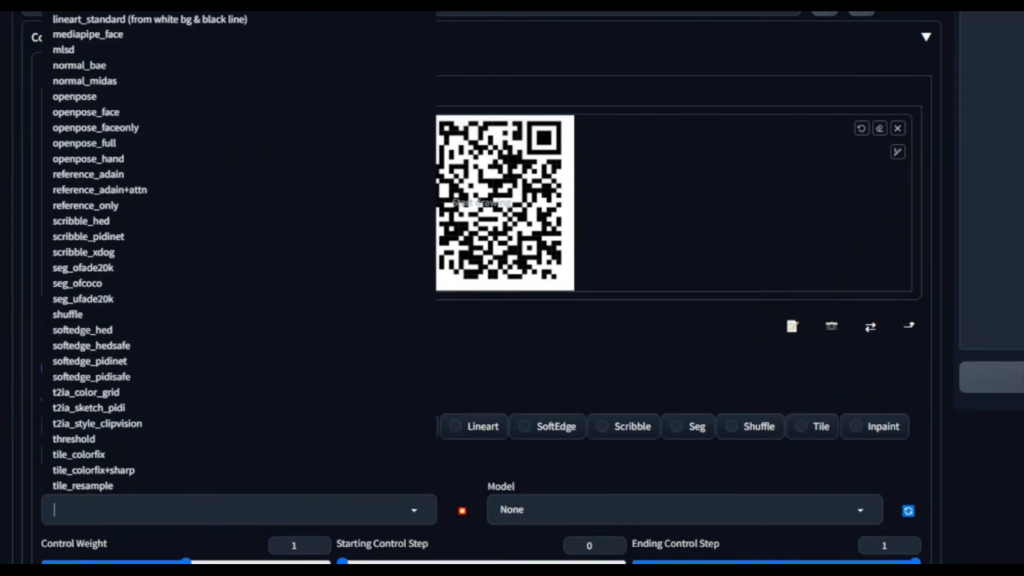Choose tile_resample from the list

click(82, 486)
